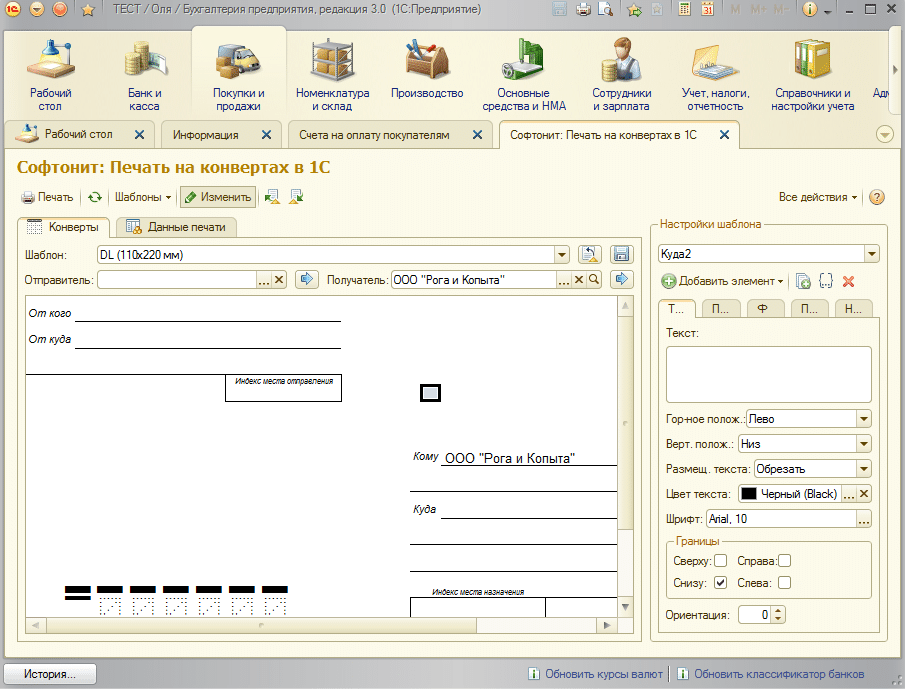Uncheck the Снизу border checkbox
The height and width of the screenshot is (689, 905).
pyautogui.click(x=720, y=583)
